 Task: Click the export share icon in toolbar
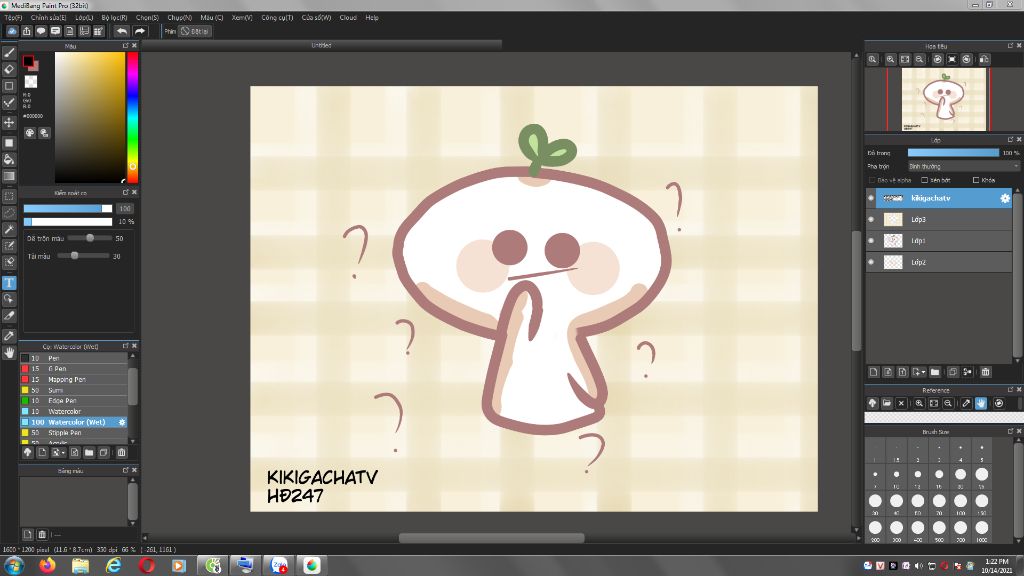[27, 31]
